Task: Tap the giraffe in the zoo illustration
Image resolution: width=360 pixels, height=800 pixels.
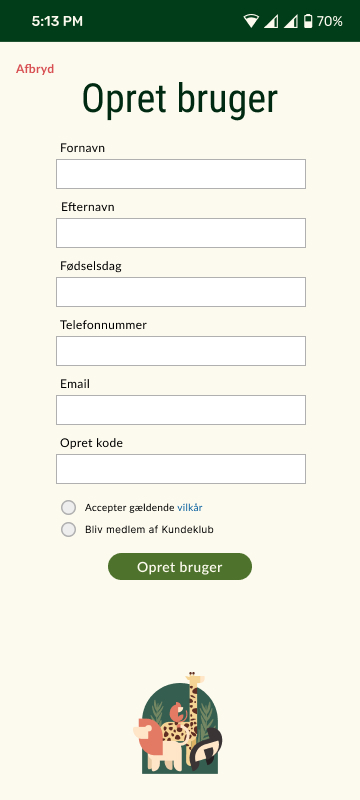Action: 193,714
